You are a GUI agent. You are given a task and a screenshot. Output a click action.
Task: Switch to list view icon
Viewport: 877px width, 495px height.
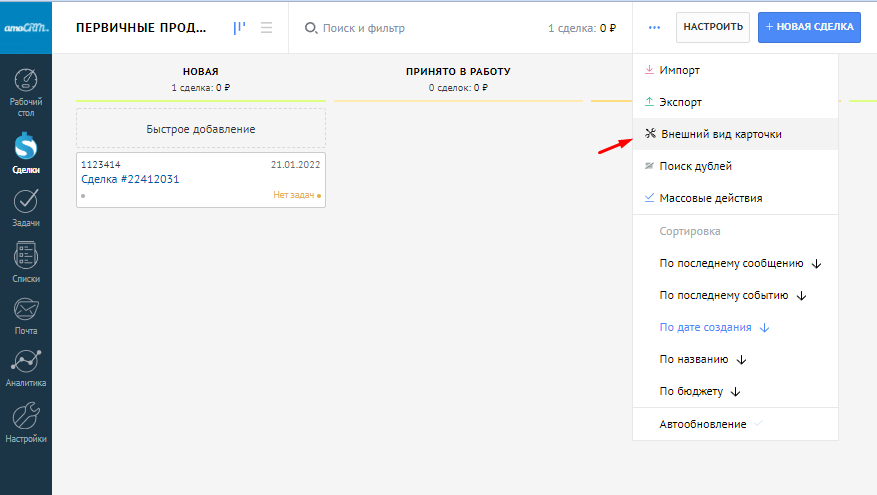267,28
